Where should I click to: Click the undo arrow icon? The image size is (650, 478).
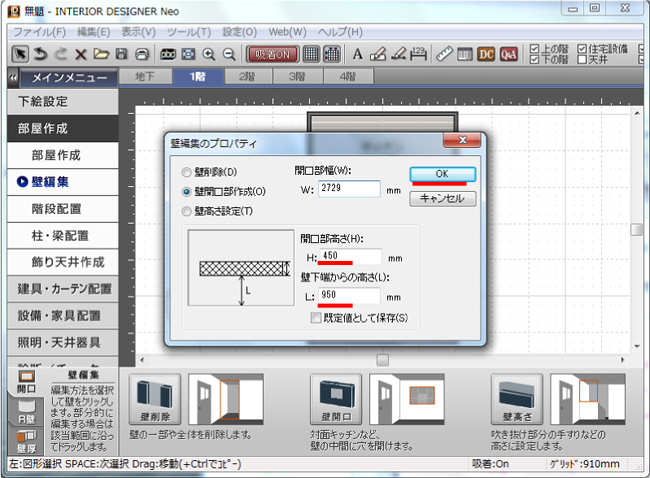[40, 54]
